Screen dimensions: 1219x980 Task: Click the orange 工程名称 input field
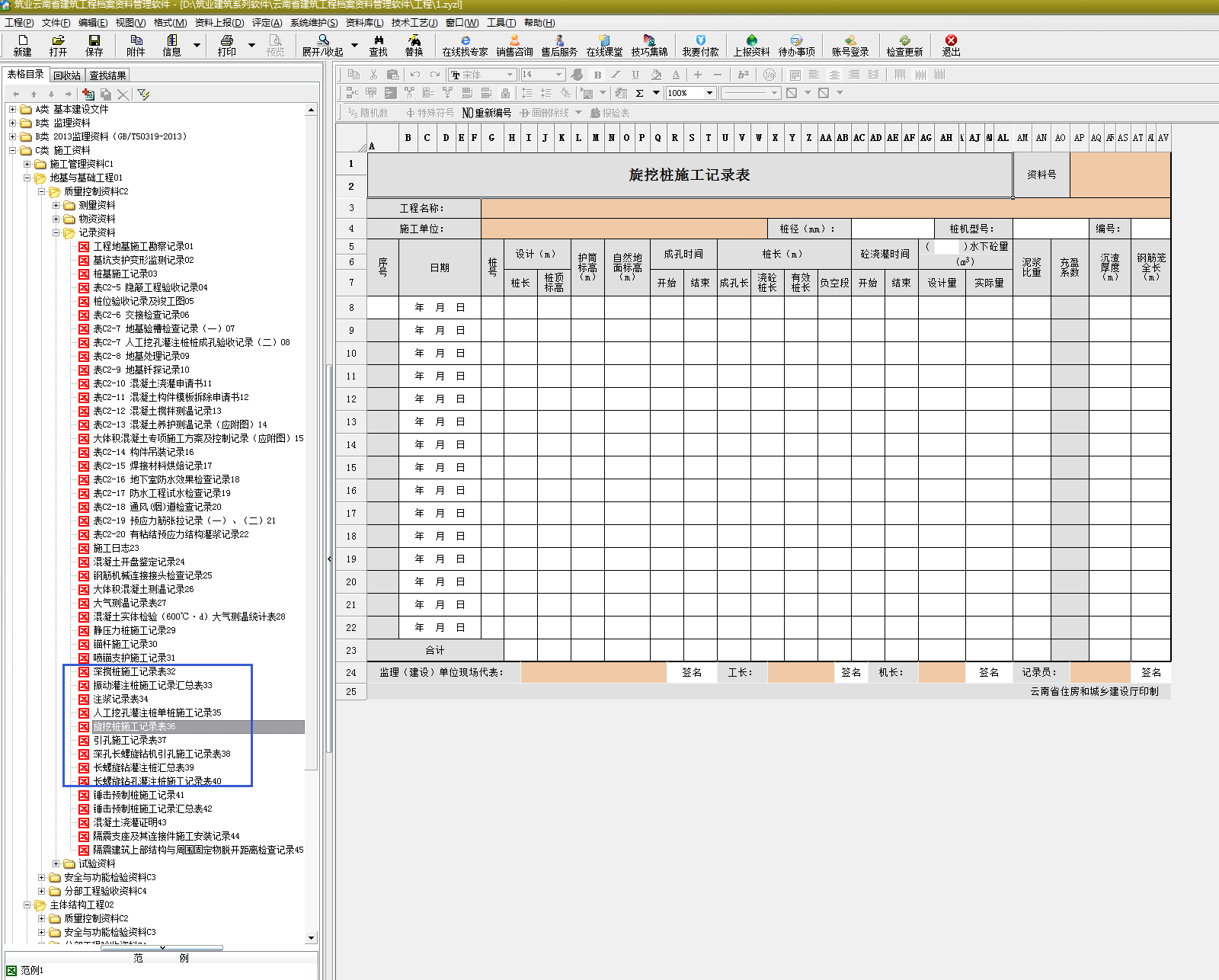826,208
